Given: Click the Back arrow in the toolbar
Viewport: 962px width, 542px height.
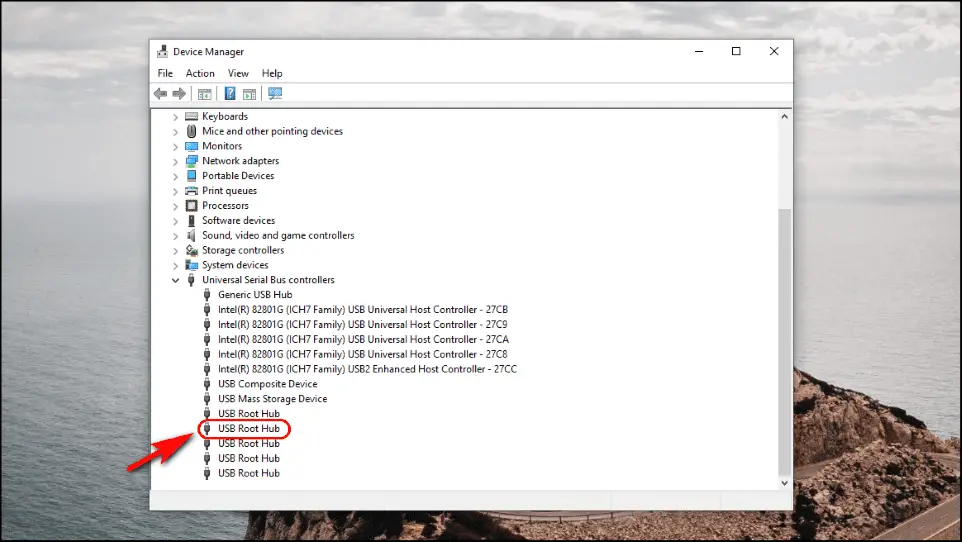Looking at the screenshot, I should (160, 93).
